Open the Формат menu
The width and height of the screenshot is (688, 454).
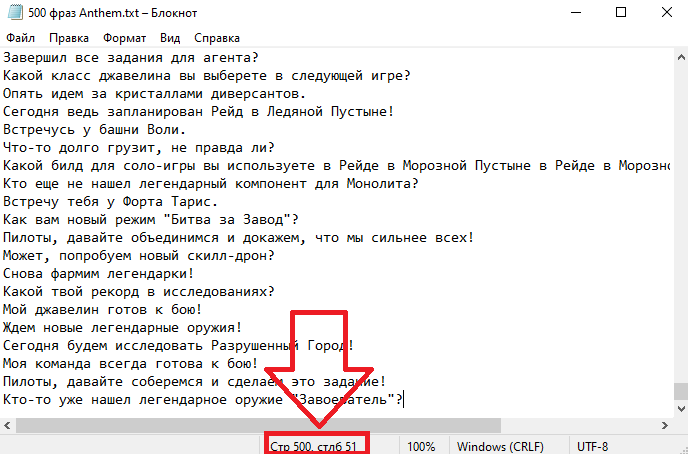(x=123, y=37)
